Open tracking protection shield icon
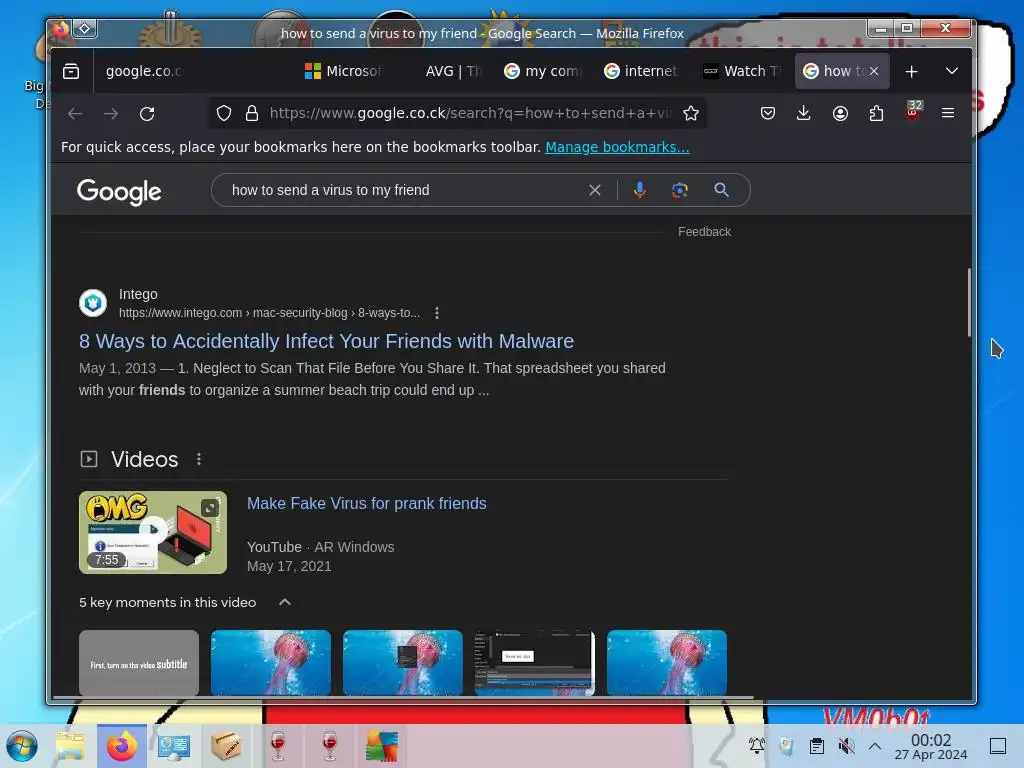Screen dimensions: 1024x768 224,114
